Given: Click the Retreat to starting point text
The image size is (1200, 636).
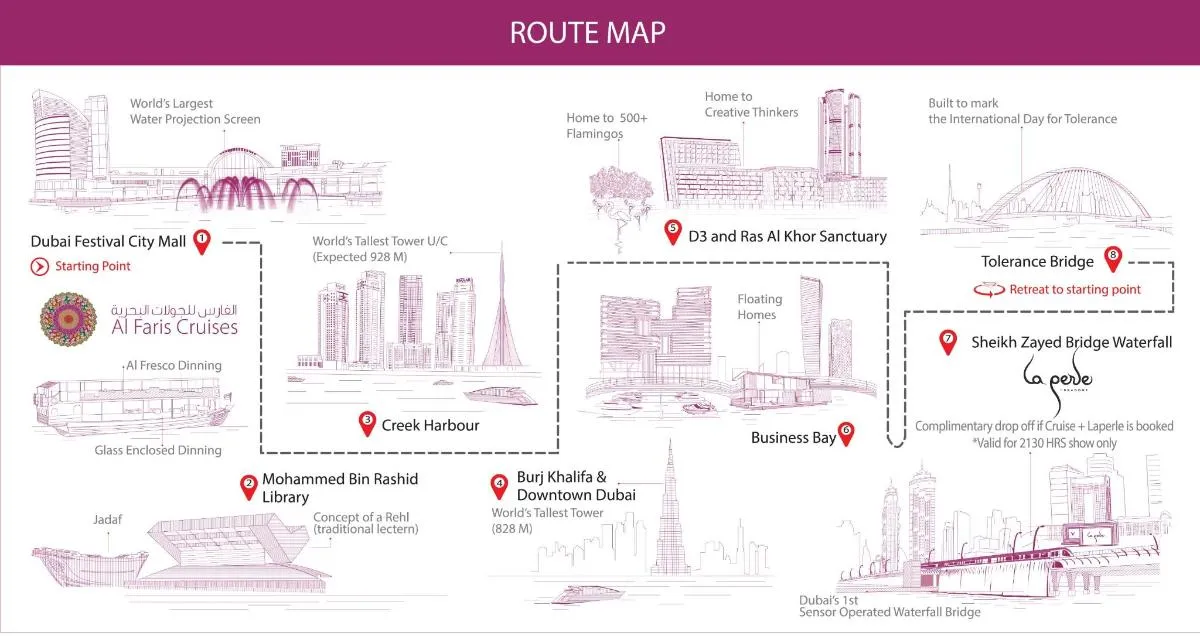Looking at the screenshot, I should click(x=1075, y=290).
